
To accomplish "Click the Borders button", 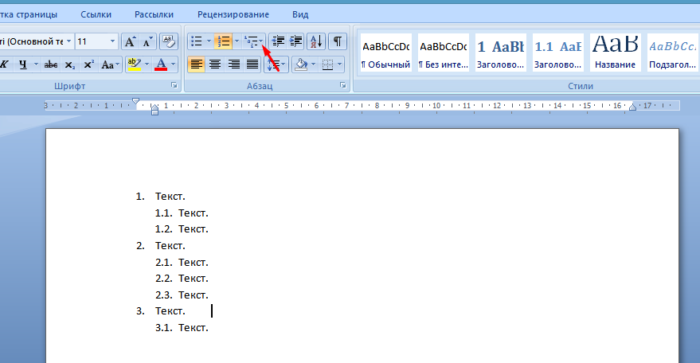I will [328, 65].
